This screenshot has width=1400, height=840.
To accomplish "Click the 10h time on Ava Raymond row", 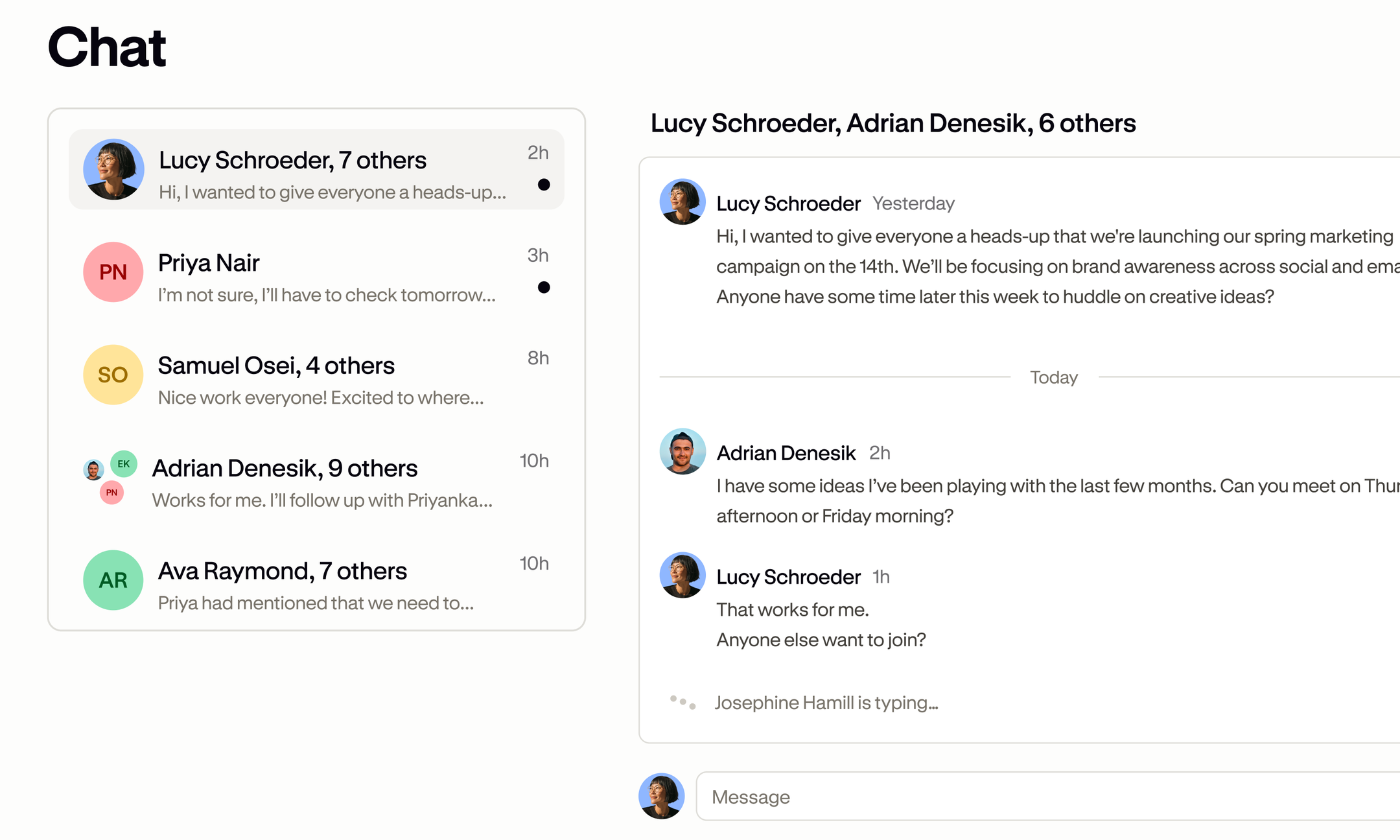I will [x=534, y=563].
